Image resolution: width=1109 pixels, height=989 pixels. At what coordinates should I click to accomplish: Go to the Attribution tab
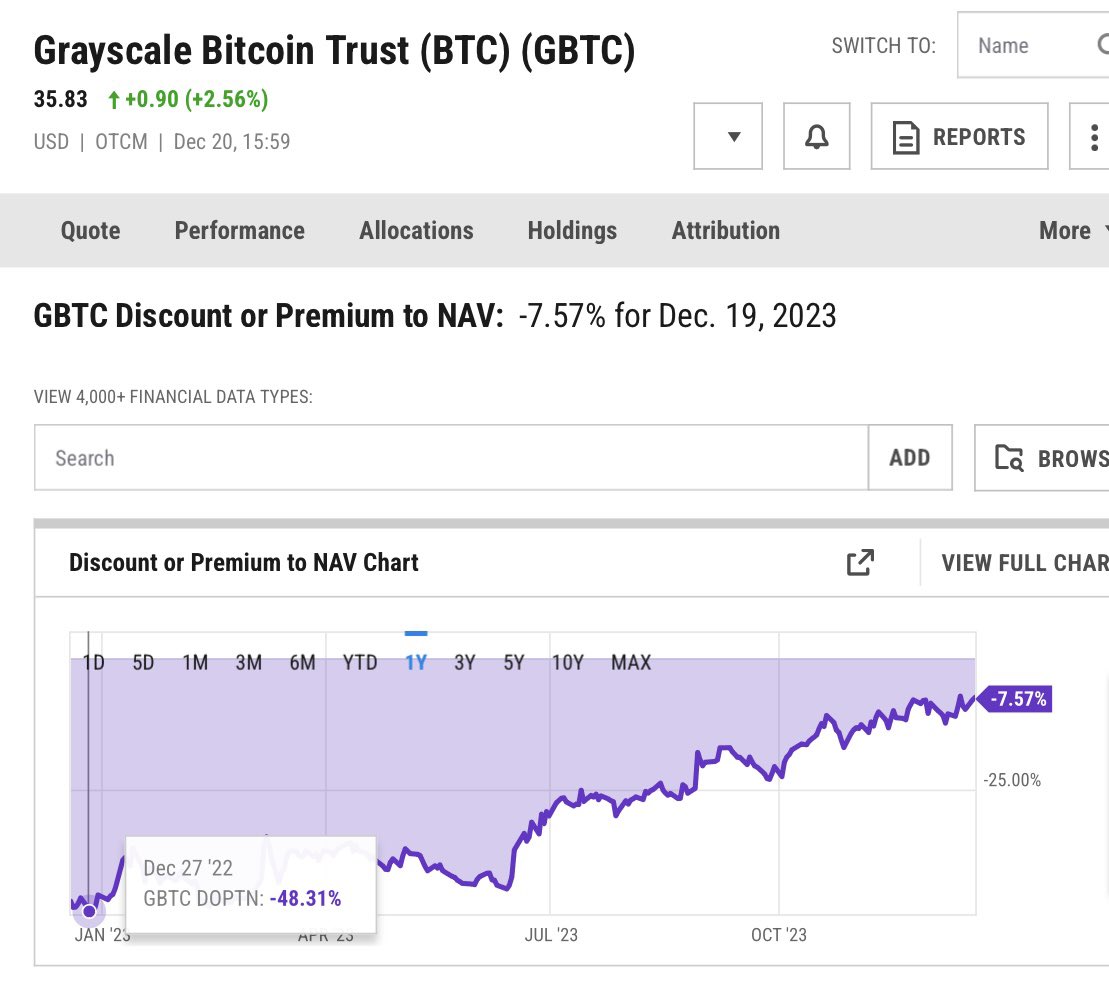pyautogui.click(x=726, y=231)
